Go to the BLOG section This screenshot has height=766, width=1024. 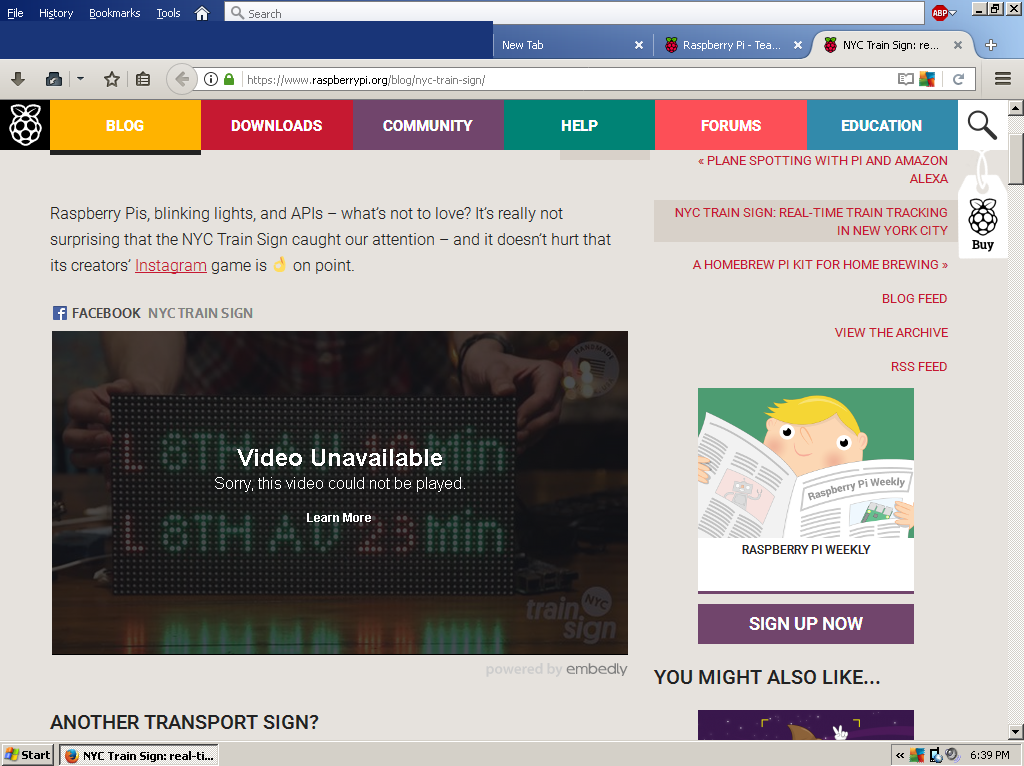[125, 125]
